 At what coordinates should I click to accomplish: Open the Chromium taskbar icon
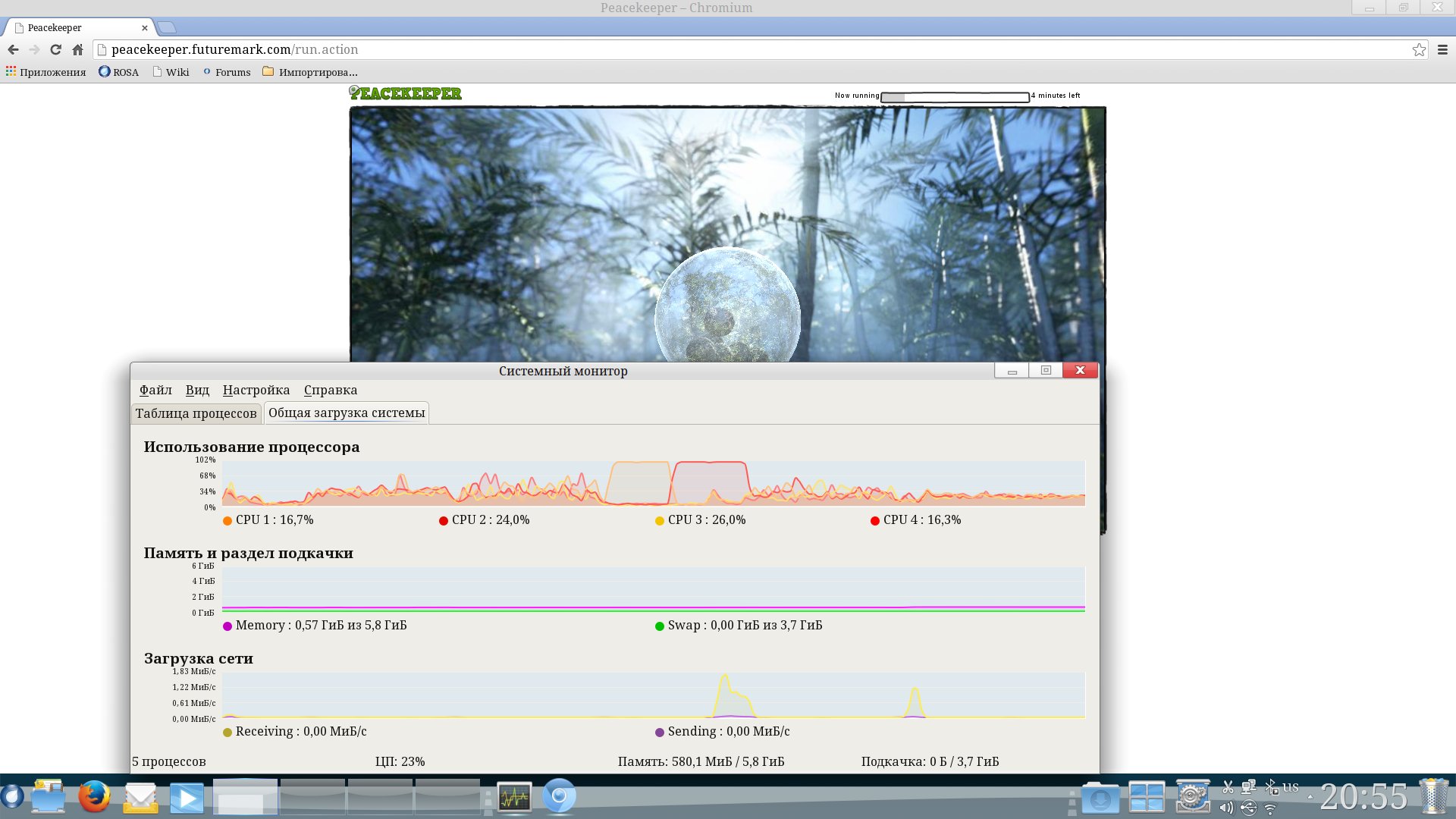click(559, 797)
